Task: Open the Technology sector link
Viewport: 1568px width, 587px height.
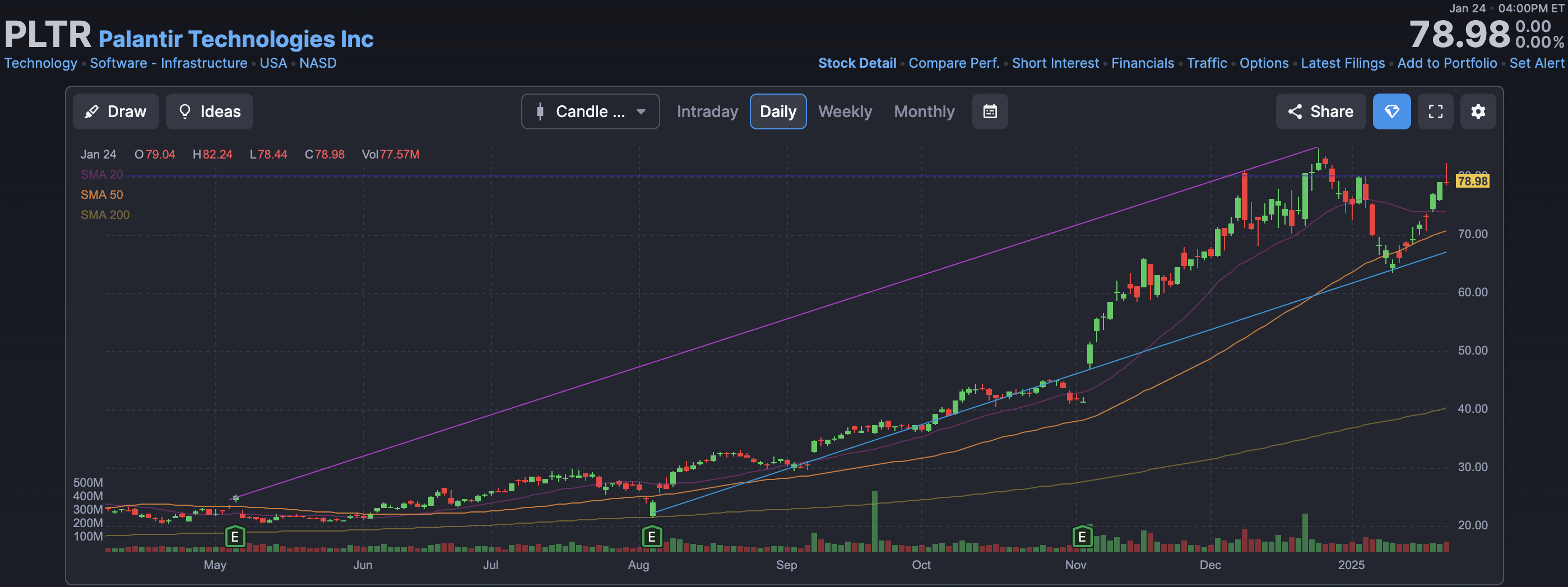Action: click(x=41, y=63)
